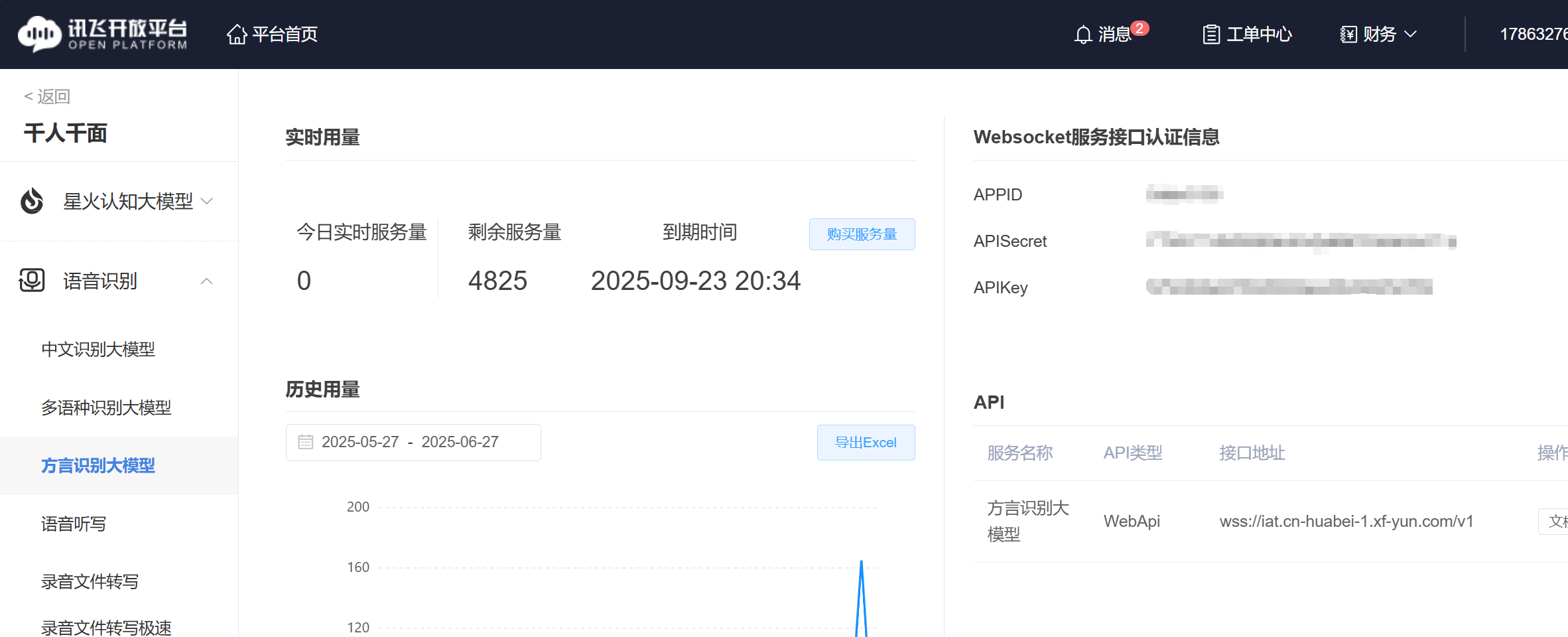
Task: Click the 方言识别大模型 service name cell
Action: [1028, 522]
